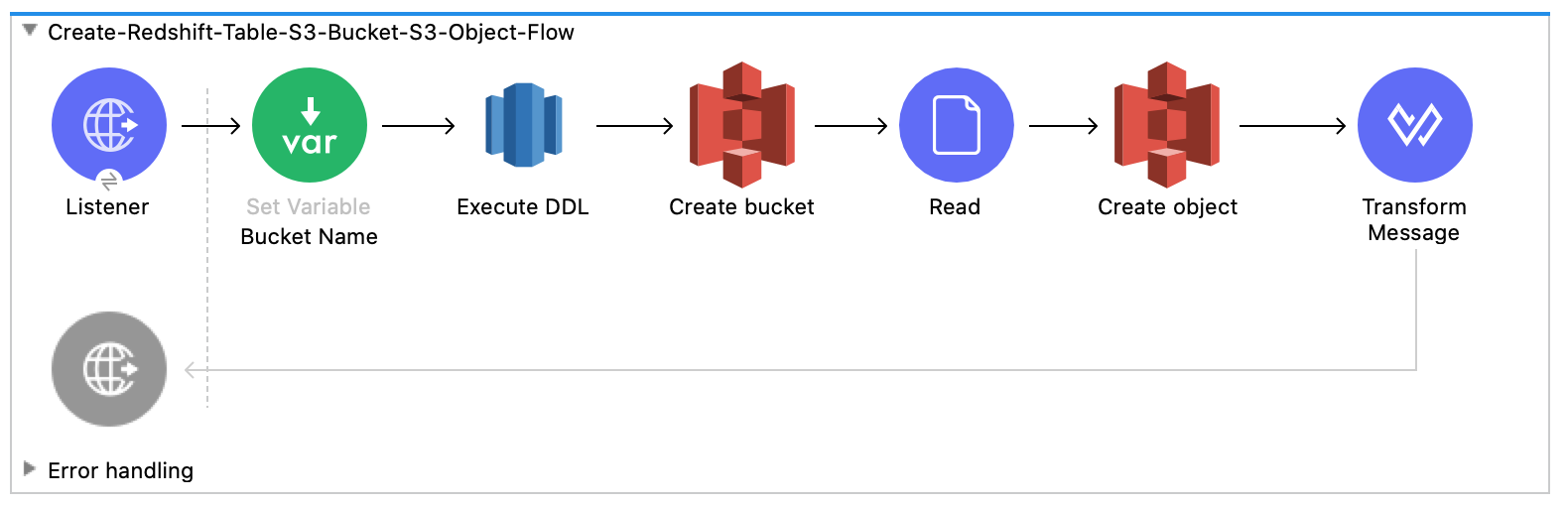Viewport: 1568px width, 506px height.
Task: Collapse the Create-Redshift-Table flow triangle
Action: [30, 31]
